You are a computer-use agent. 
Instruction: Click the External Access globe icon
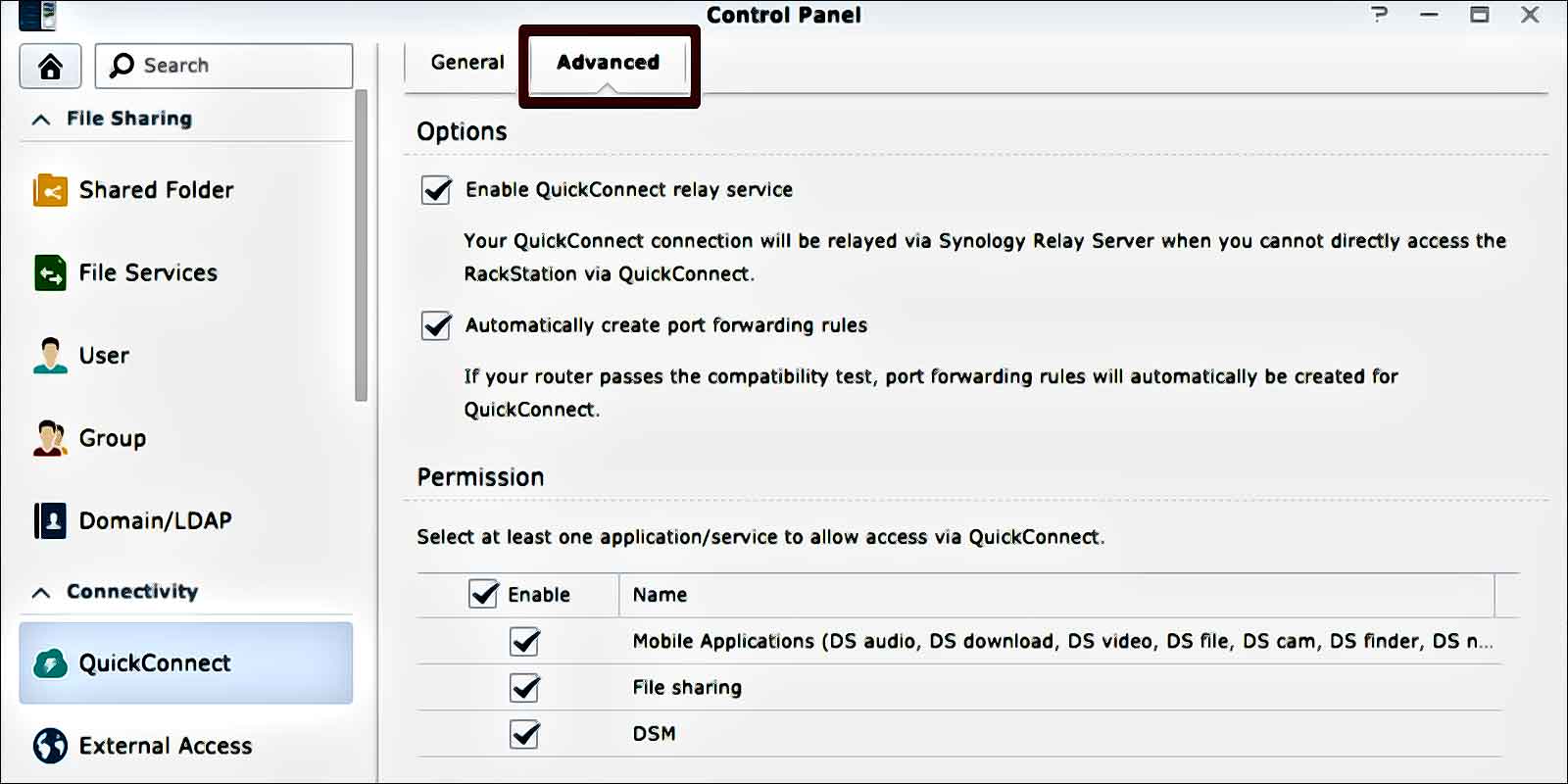(x=50, y=746)
